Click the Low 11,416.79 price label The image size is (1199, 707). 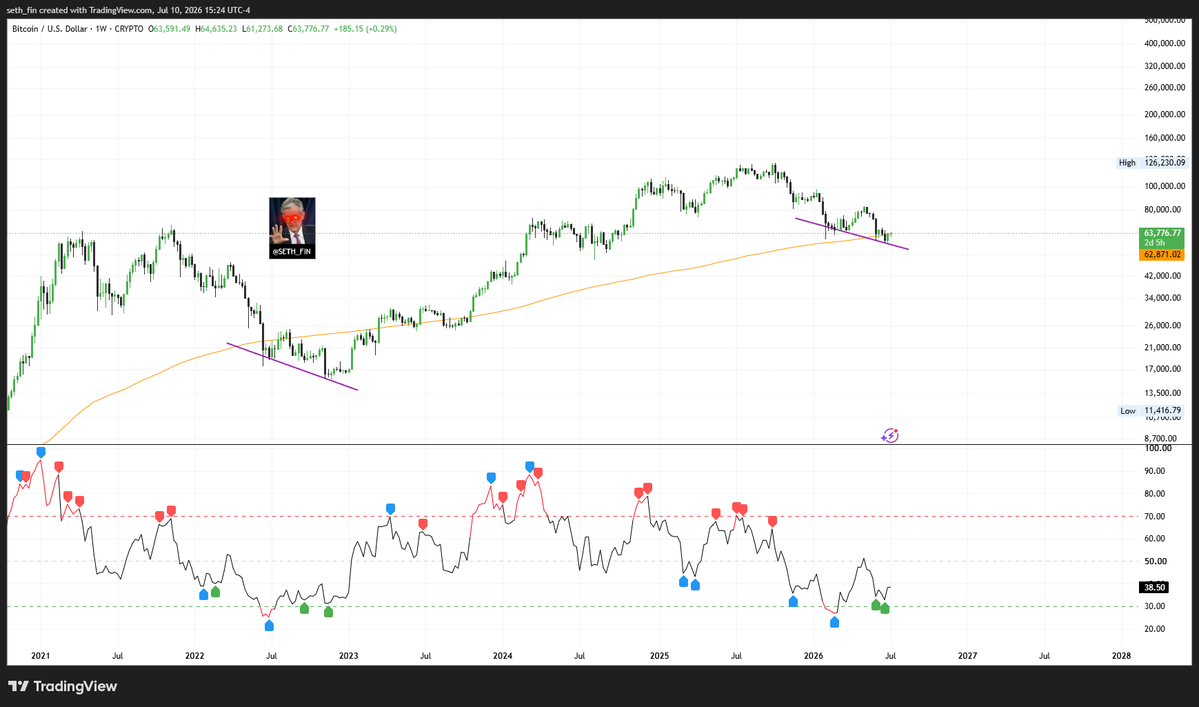1152,410
